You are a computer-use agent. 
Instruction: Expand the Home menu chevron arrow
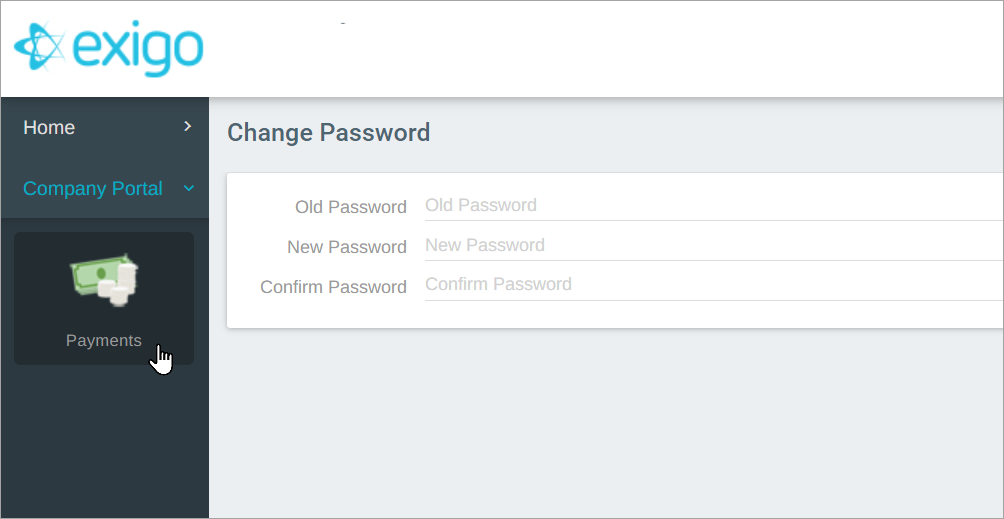(188, 127)
